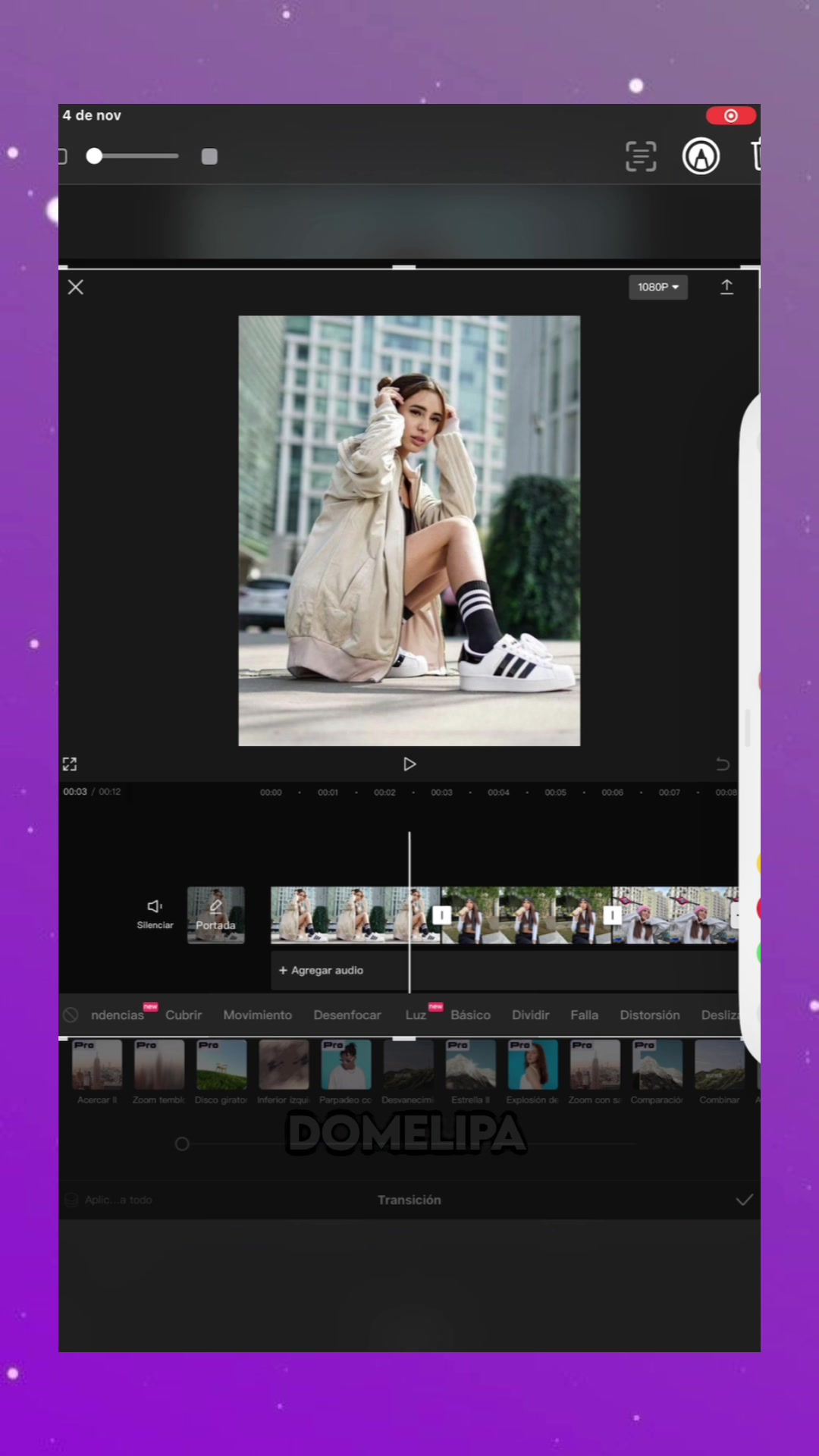
Task: Select the Desenfocar tab
Action: point(347,1015)
